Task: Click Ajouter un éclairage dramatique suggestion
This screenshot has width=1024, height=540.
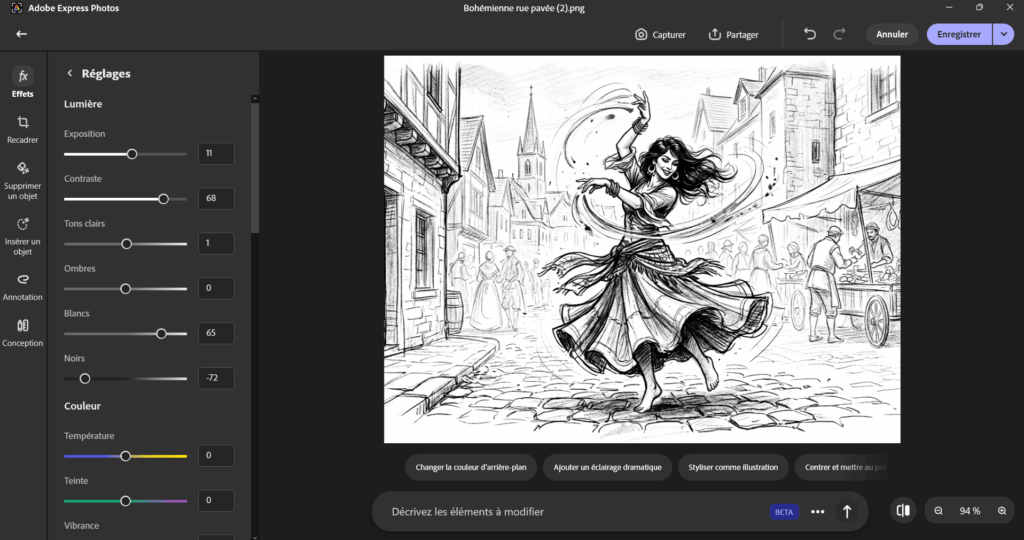Action: pos(607,468)
